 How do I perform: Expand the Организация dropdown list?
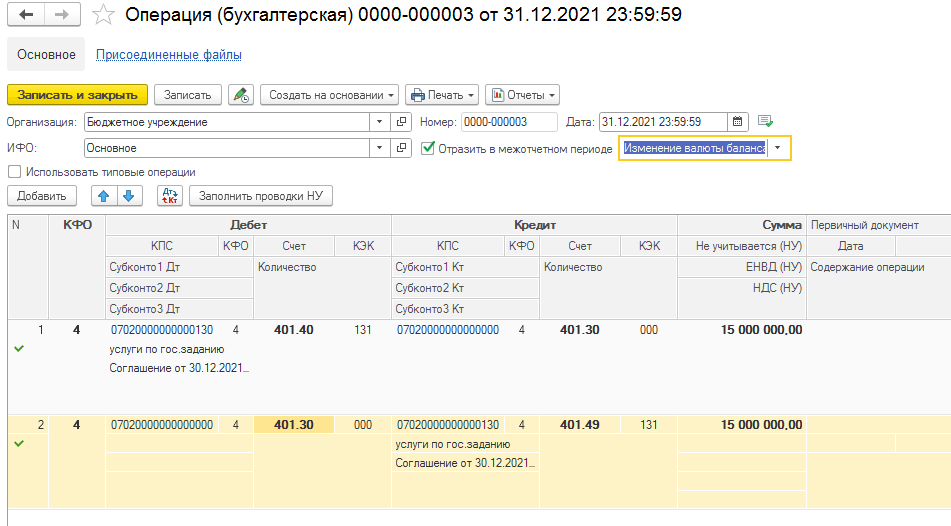coord(379,122)
